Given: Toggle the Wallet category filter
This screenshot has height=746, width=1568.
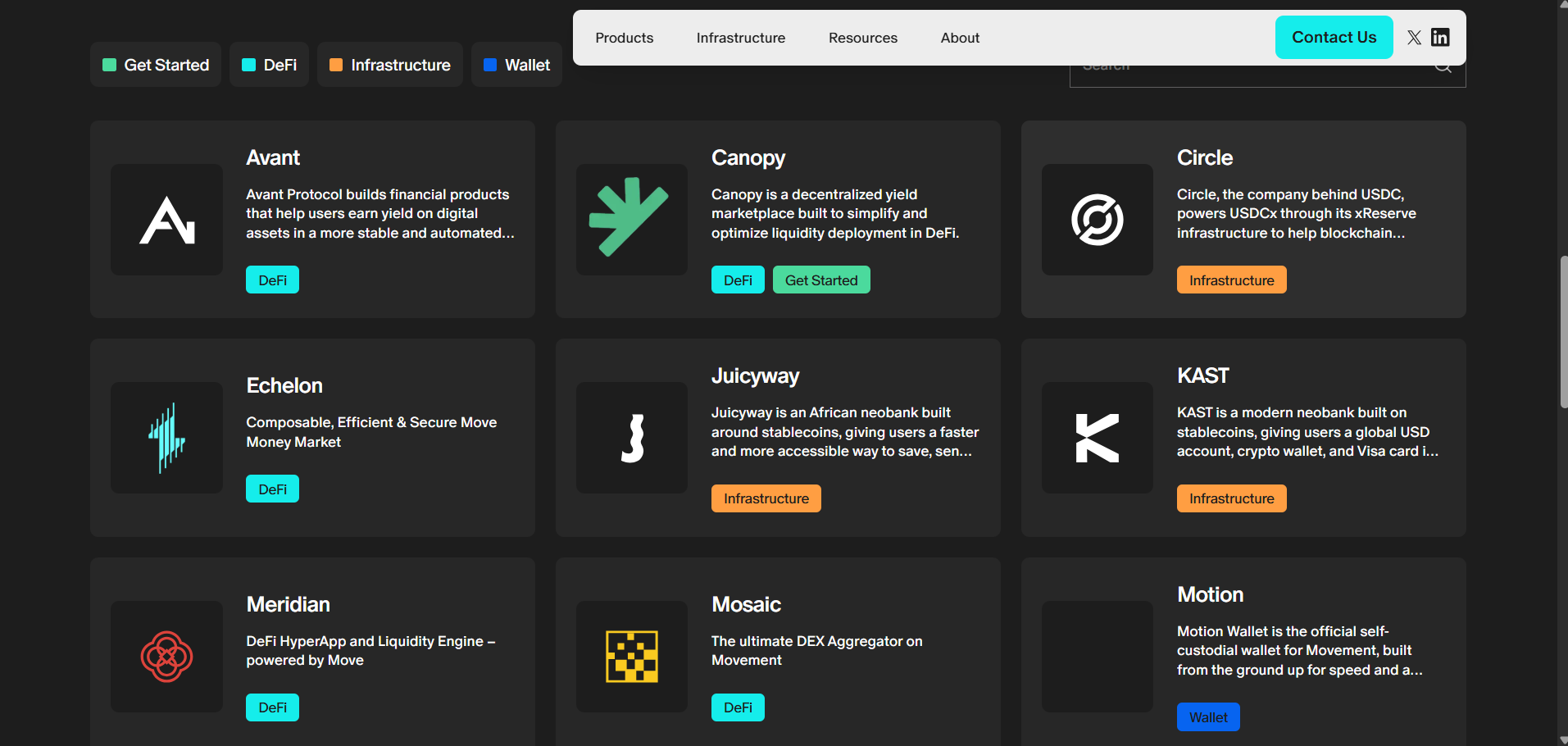Looking at the screenshot, I should pyautogui.click(x=516, y=65).
